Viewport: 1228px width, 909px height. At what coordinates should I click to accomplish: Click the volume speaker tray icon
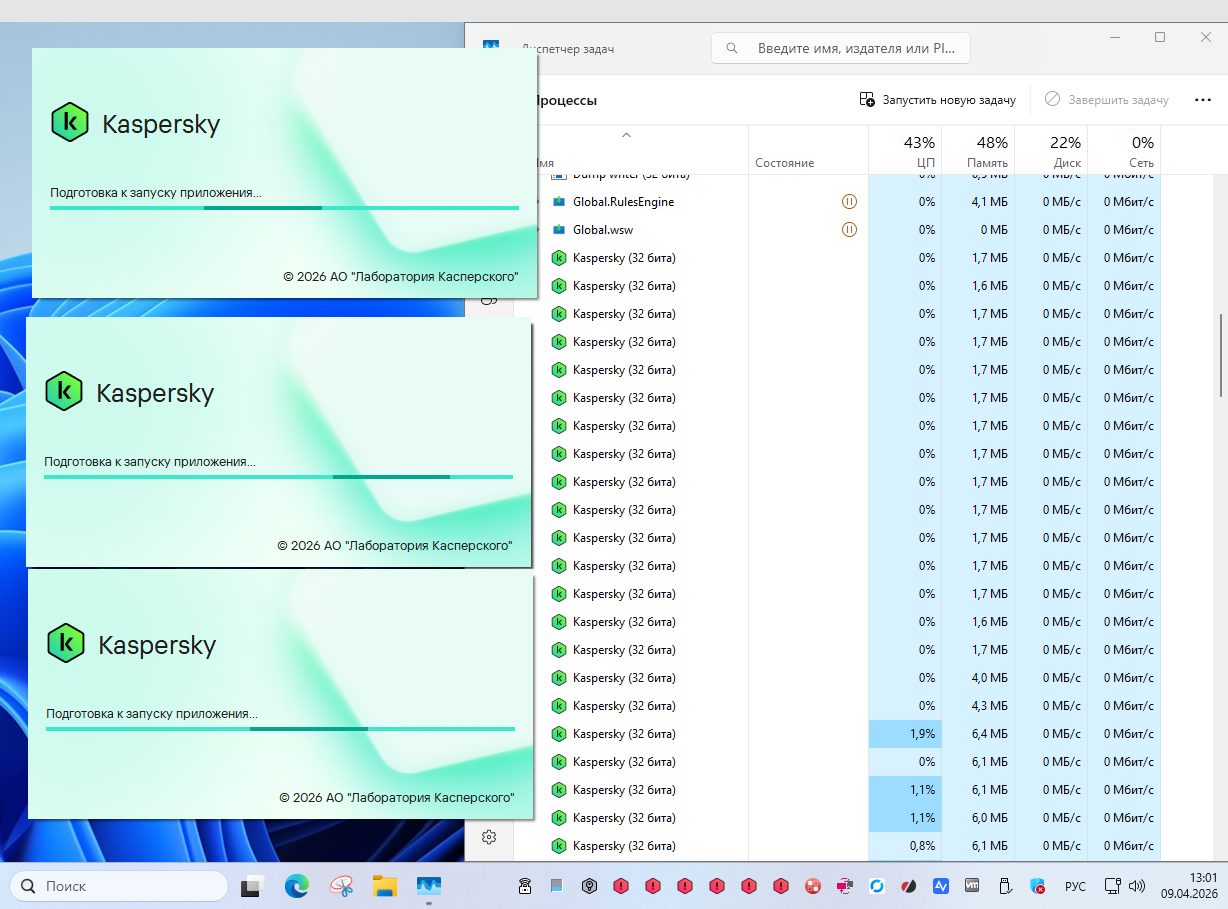[x=1136, y=886]
